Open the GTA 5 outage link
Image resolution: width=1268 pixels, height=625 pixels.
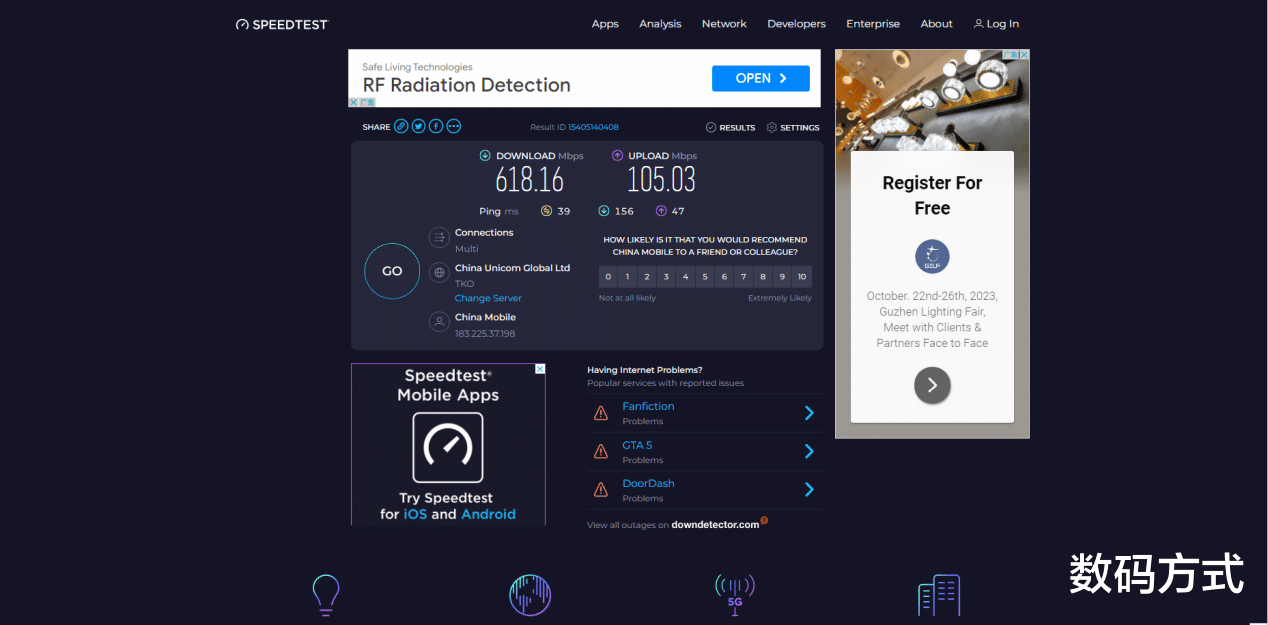[x=637, y=445]
